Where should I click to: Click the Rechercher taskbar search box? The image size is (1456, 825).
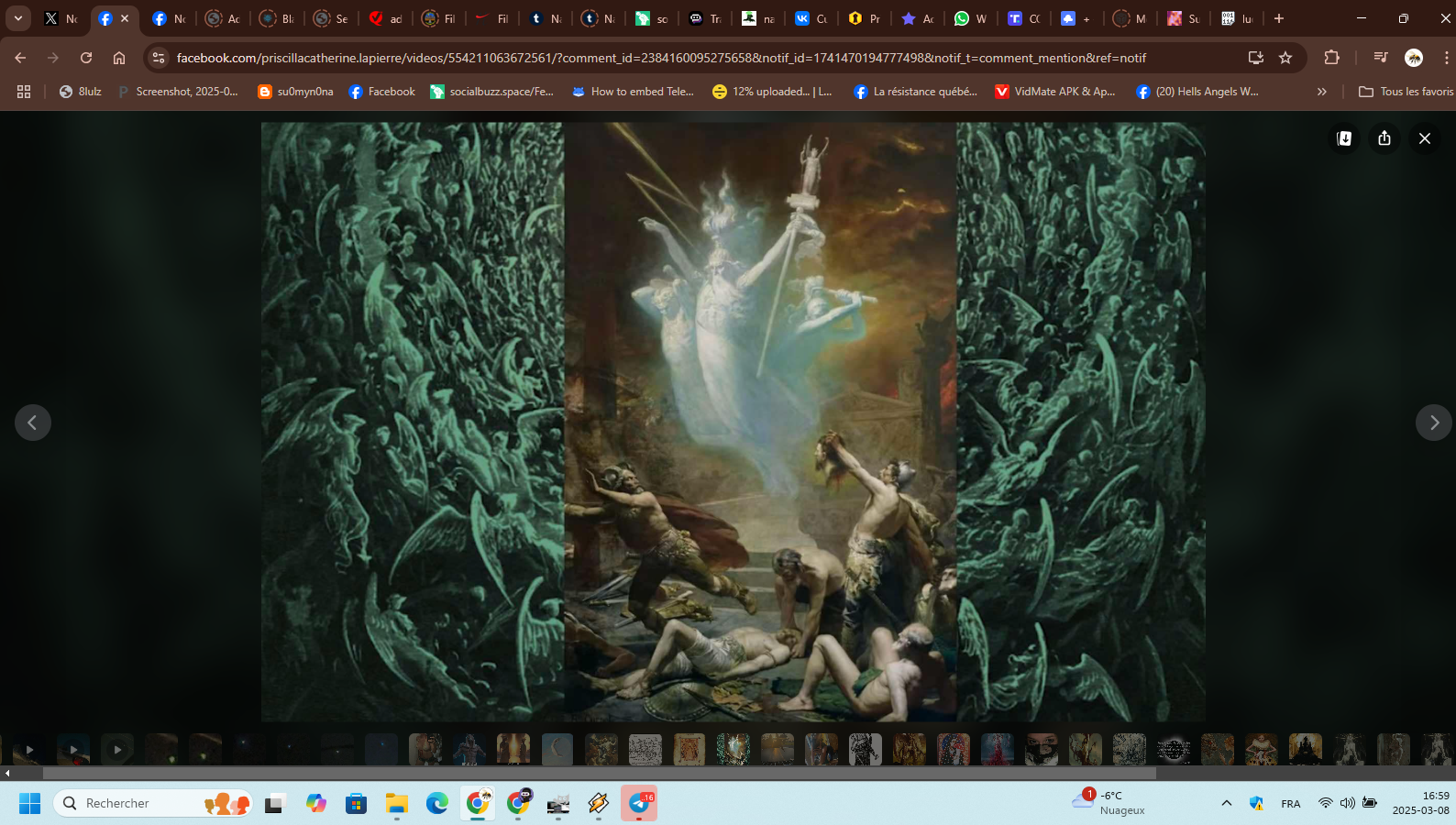[x=152, y=803]
